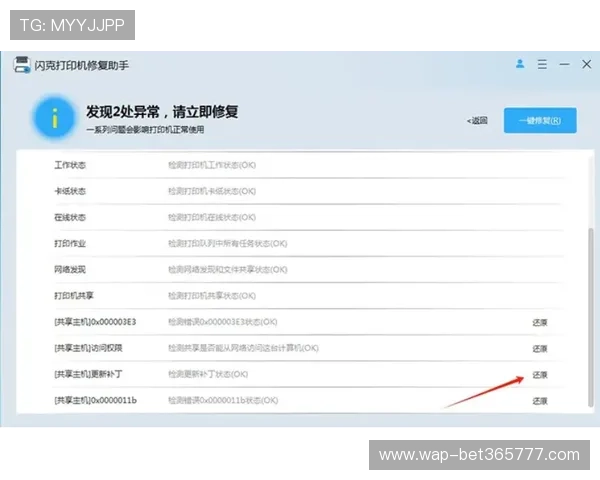This screenshot has width=600, height=480.
Task: Select [共享主机]0x0000011b row label
Action: (96, 400)
